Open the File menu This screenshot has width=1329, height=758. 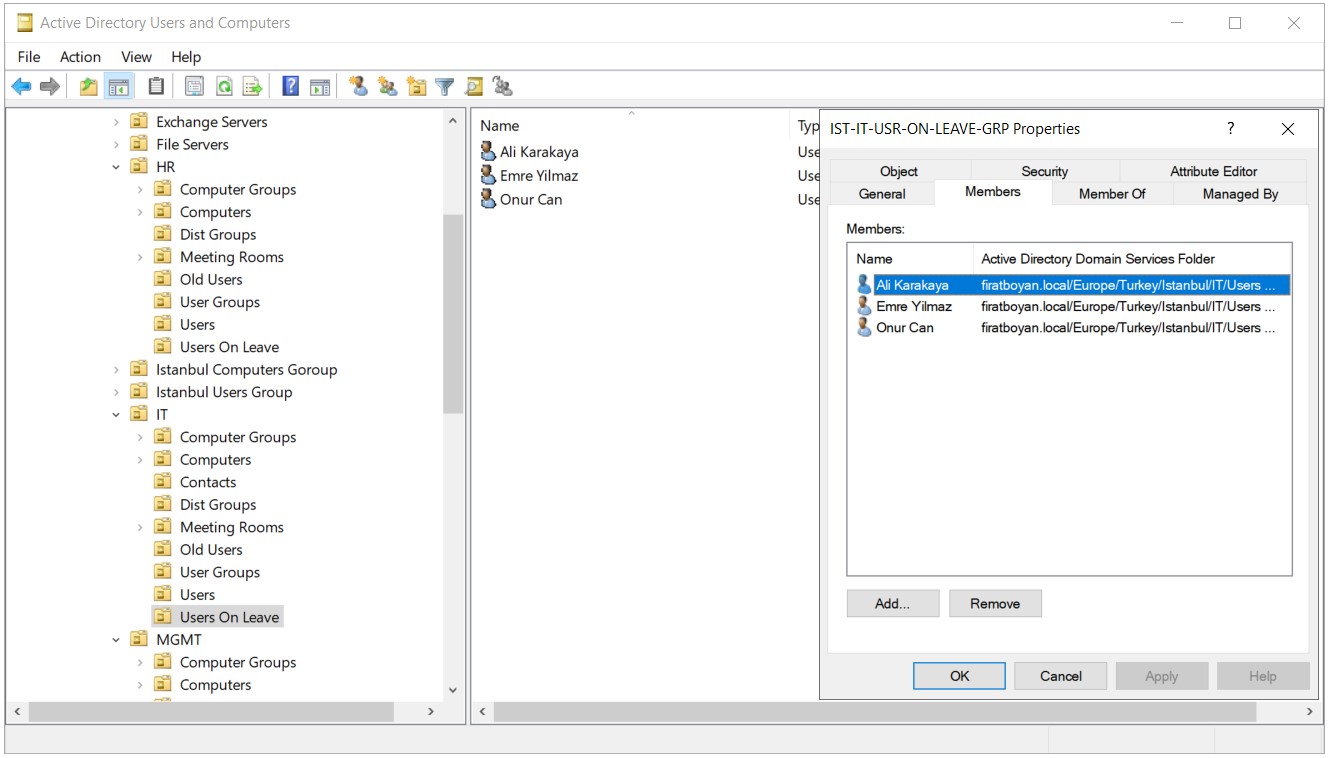click(29, 57)
